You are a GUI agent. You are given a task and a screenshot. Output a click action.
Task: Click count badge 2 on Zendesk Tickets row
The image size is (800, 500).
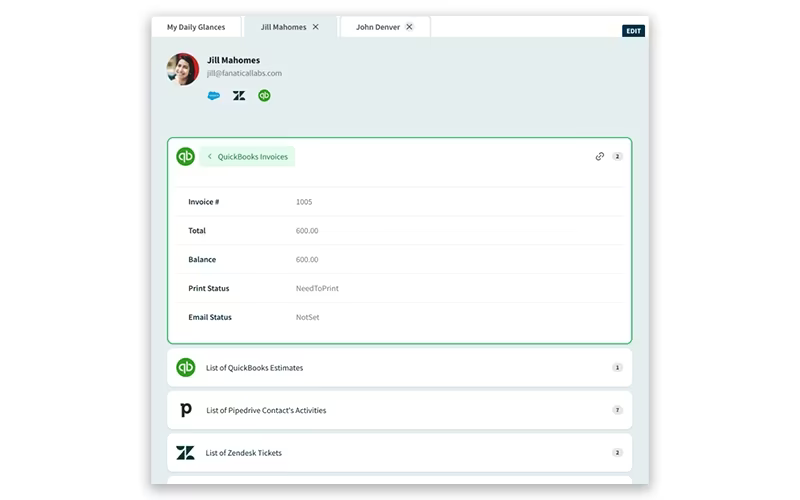(617, 453)
